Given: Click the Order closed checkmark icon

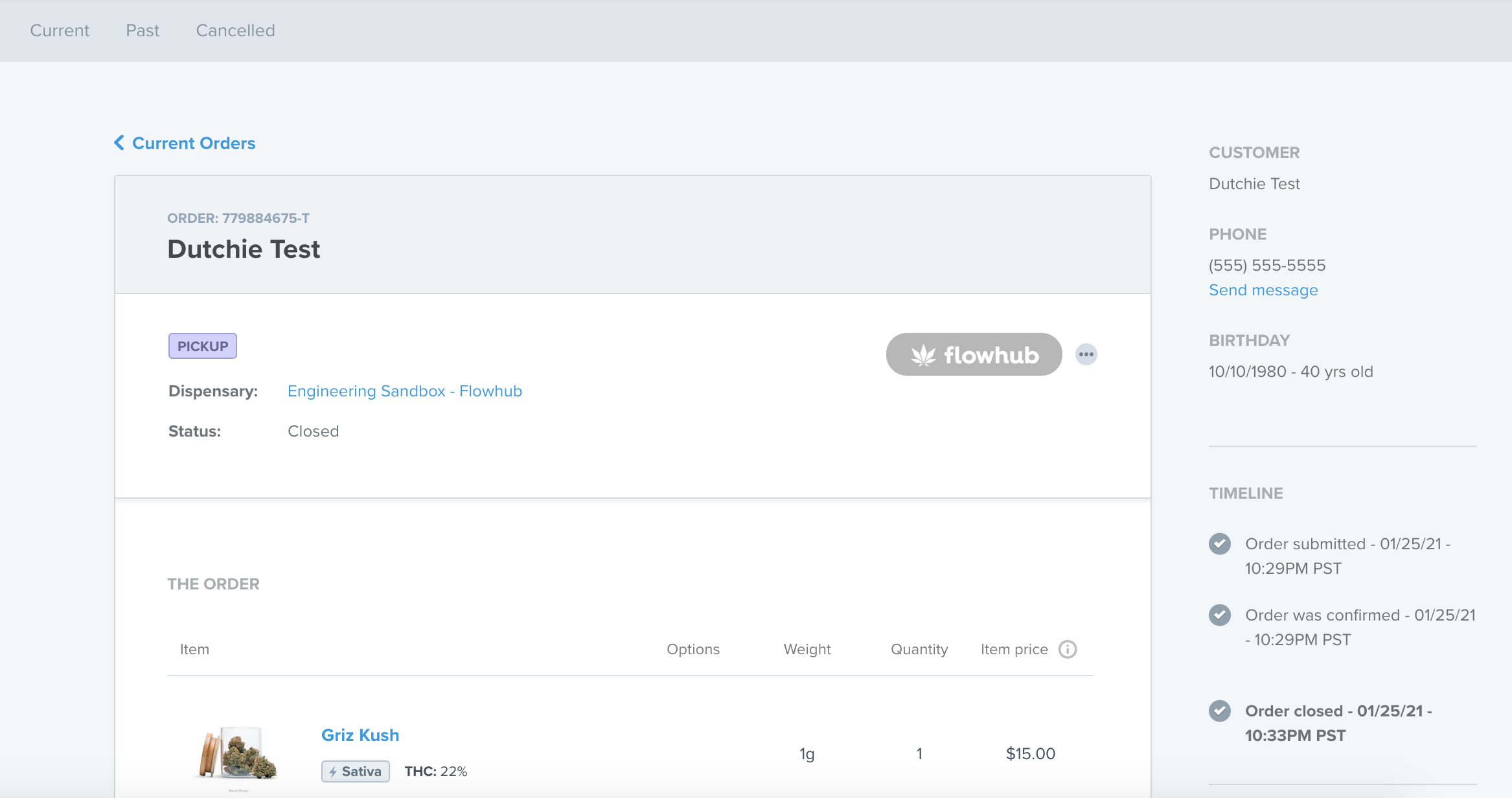Looking at the screenshot, I should point(1220,711).
